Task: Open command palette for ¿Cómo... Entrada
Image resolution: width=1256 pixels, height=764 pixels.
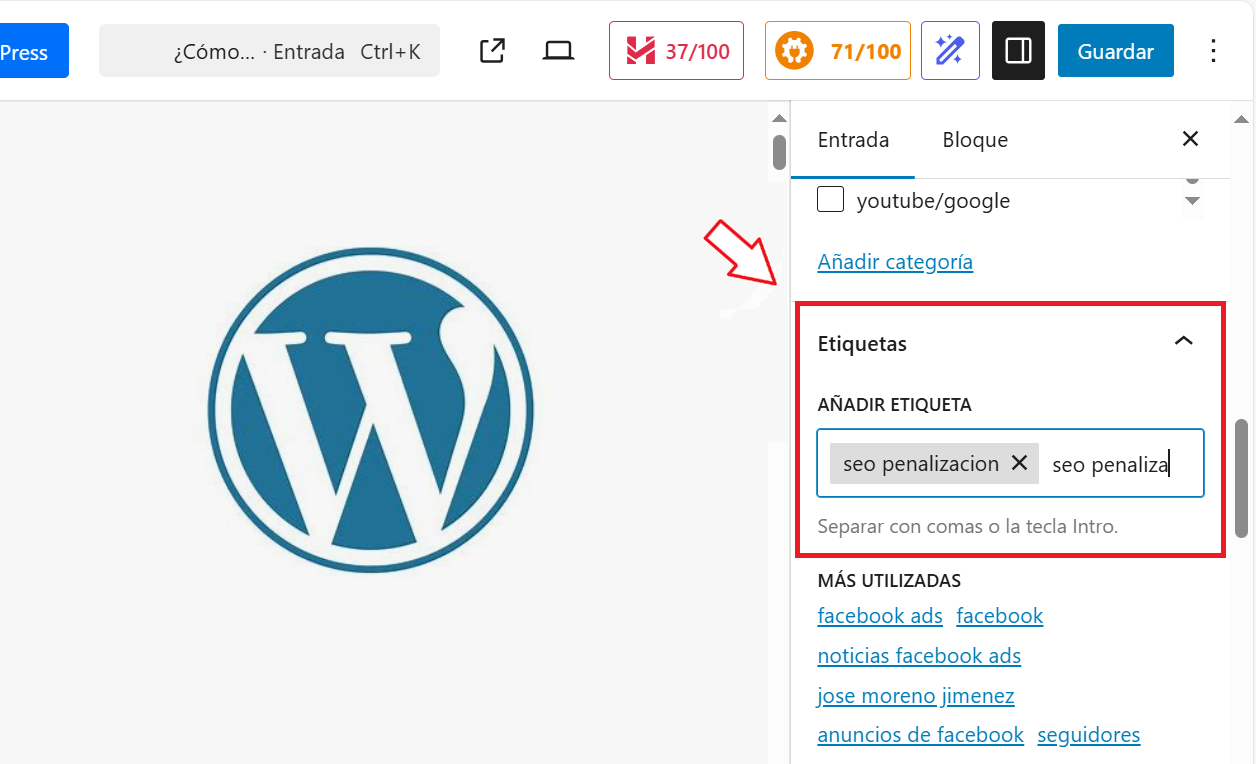Action: tap(269, 51)
